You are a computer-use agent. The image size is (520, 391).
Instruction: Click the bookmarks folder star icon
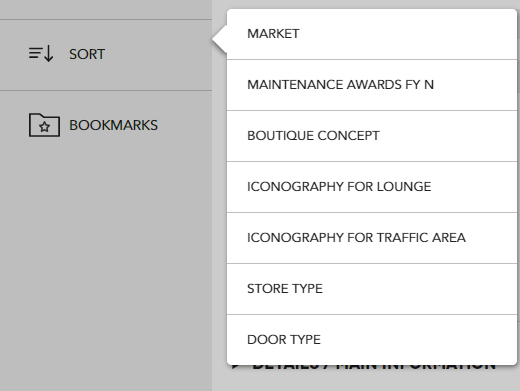coord(44,125)
